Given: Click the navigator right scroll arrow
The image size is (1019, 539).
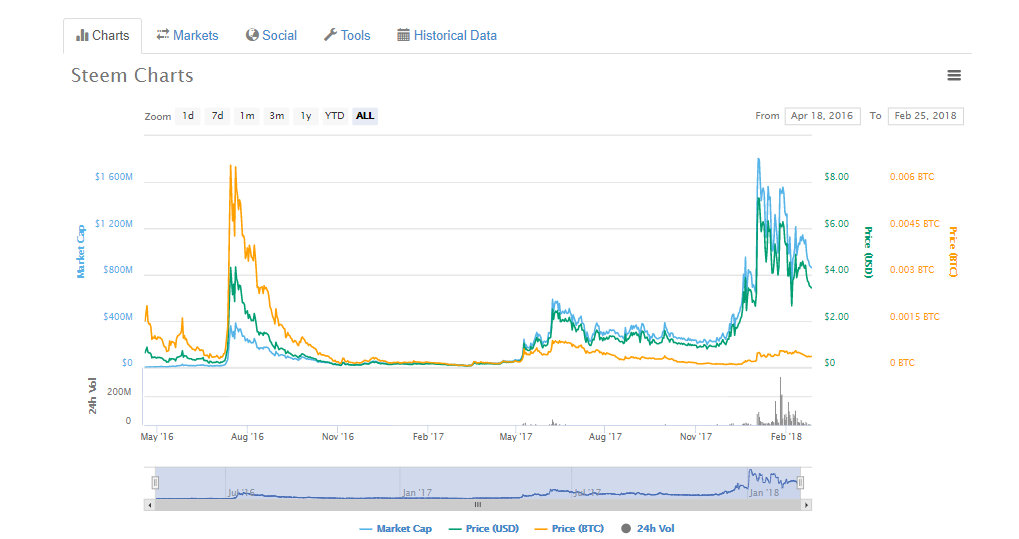Looking at the screenshot, I should pyautogui.click(x=806, y=505).
